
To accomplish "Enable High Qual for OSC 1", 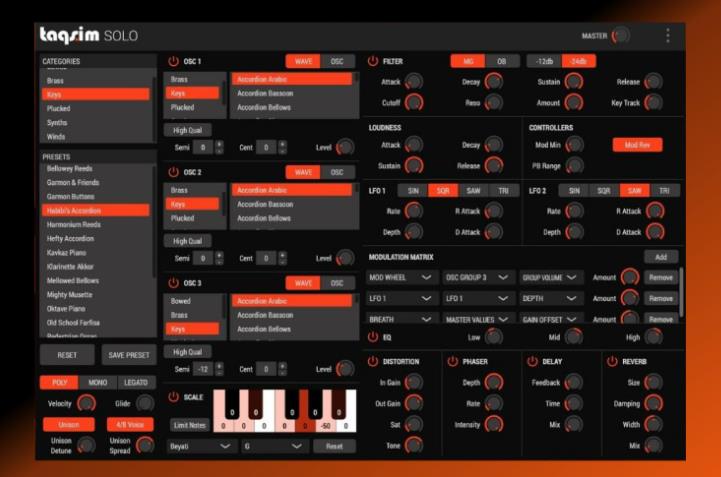I will 188,130.
